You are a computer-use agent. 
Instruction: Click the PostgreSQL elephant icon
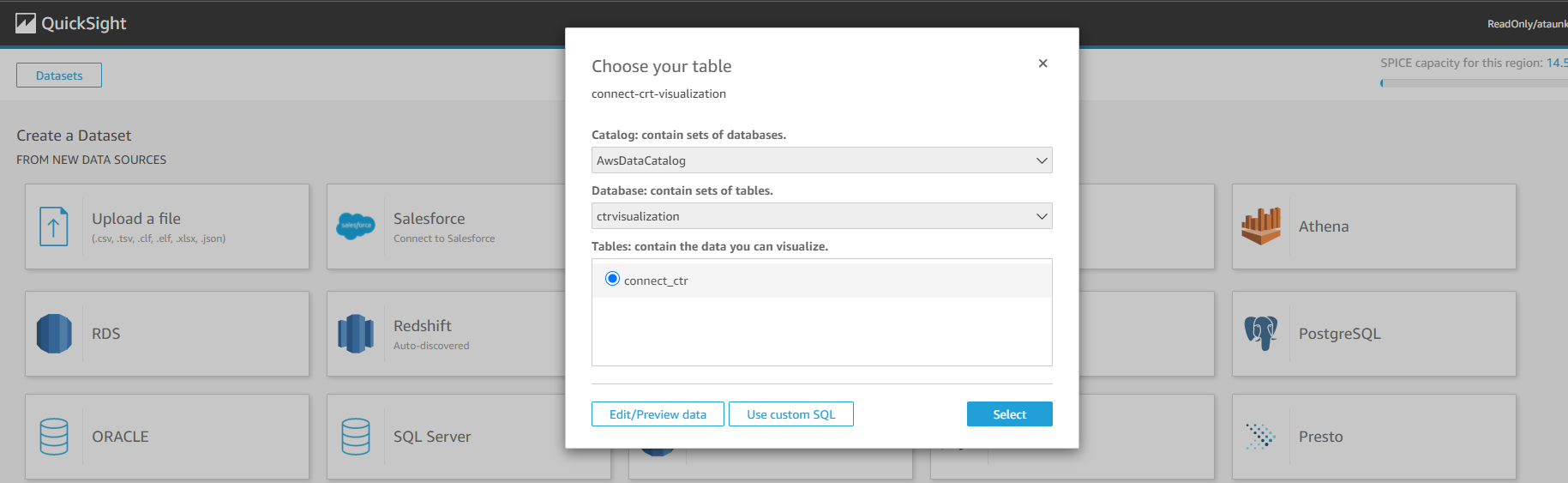(x=1261, y=334)
